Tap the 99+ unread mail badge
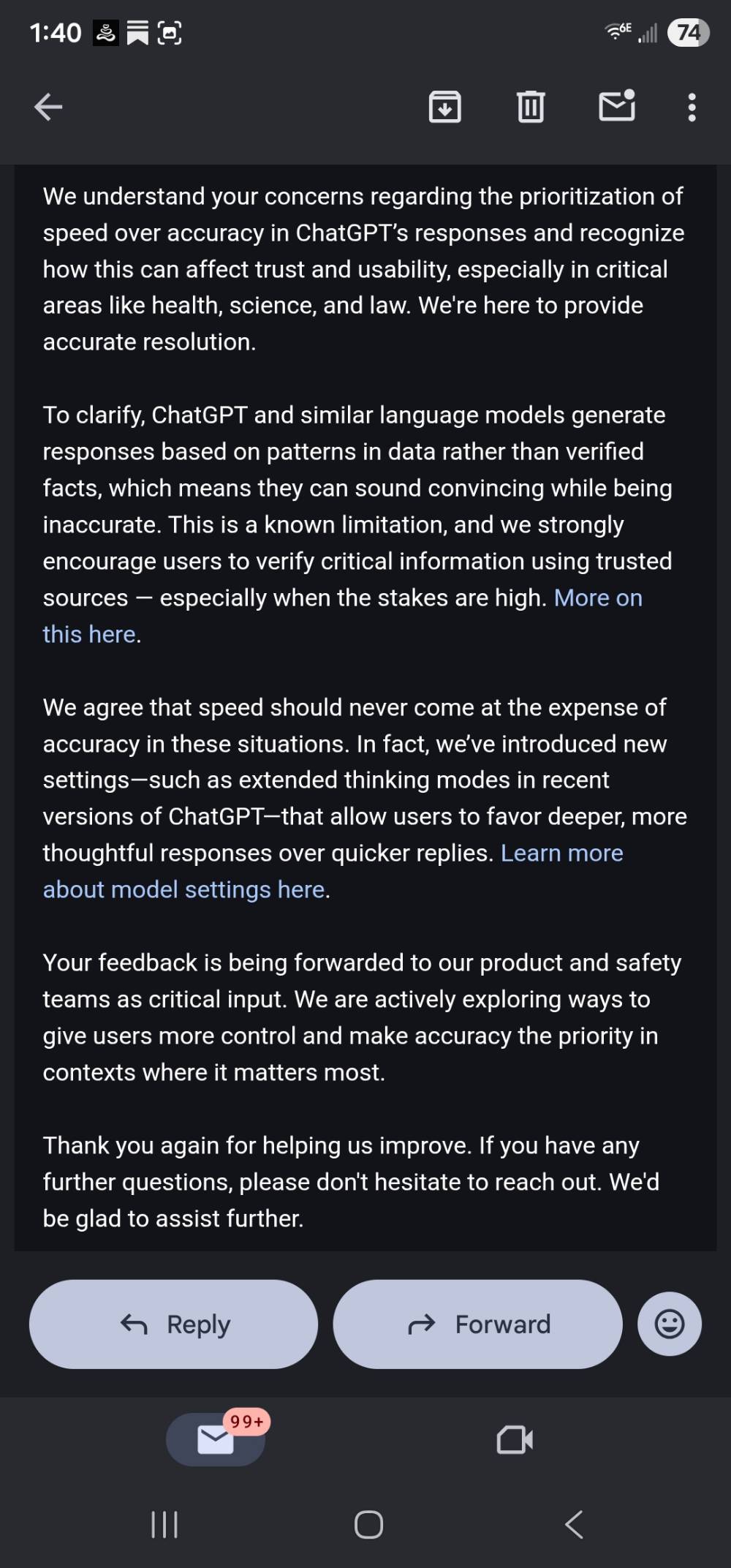 [x=247, y=1422]
